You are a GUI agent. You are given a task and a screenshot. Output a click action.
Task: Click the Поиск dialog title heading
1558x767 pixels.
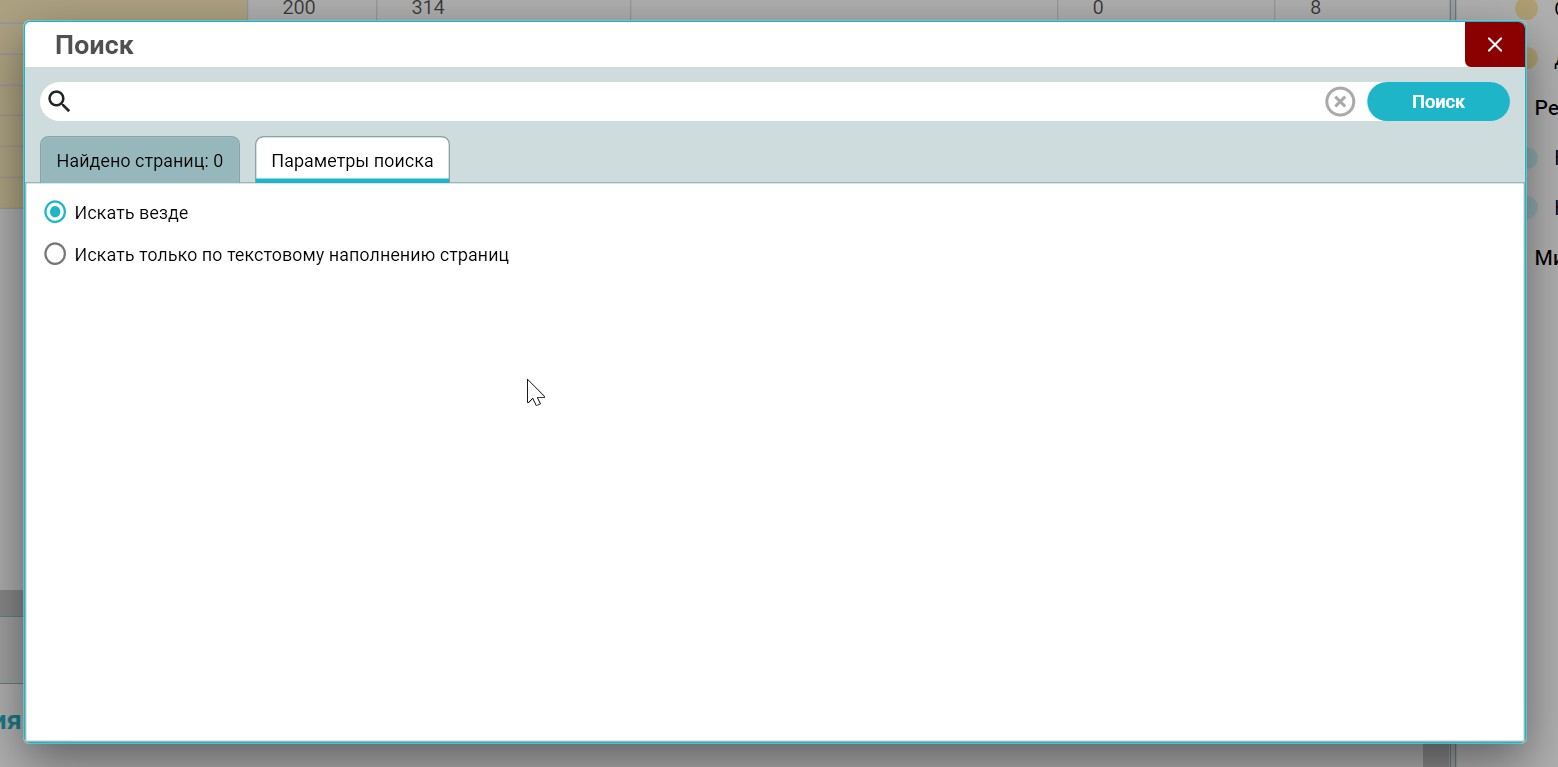pyautogui.click(x=94, y=45)
